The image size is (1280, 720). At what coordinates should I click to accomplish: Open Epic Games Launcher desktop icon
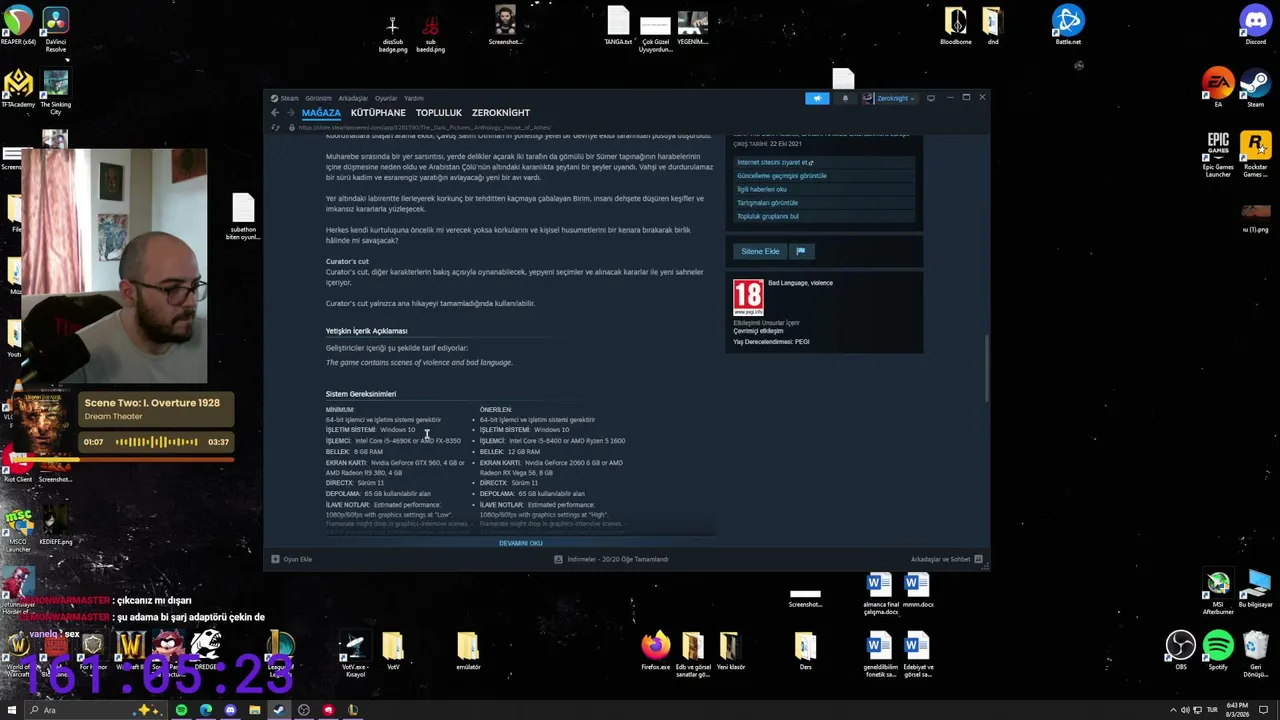[x=1218, y=154]
